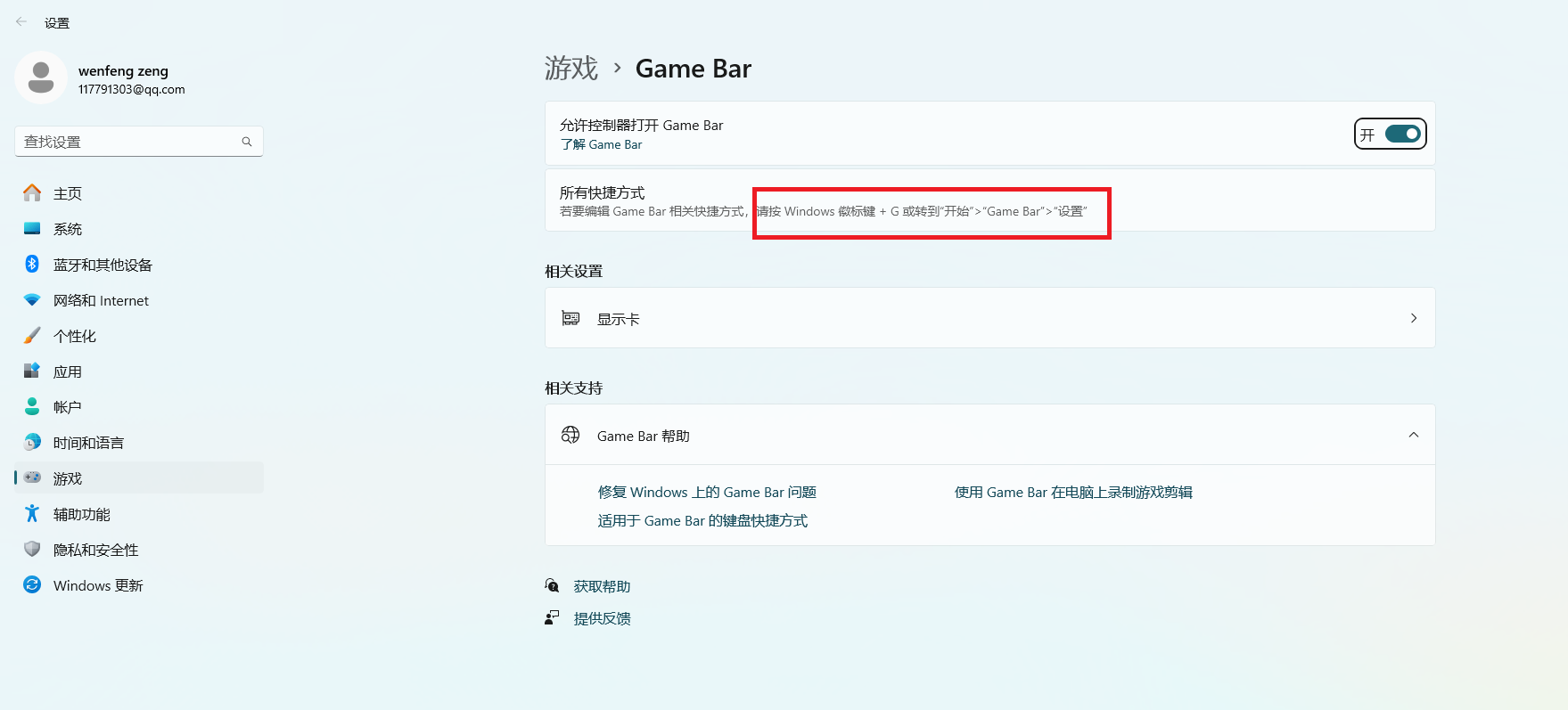
Task: Click the Game Bar 帮助 globe icon
Action: click(571, 435)
